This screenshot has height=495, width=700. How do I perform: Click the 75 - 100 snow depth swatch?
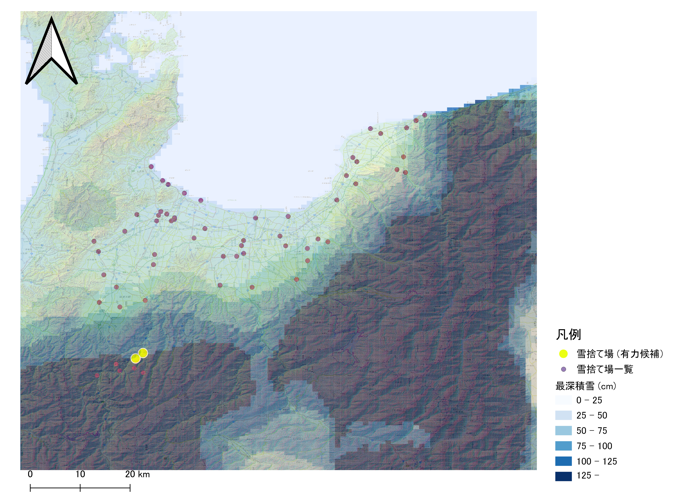pyautogui.click(x=563, y=446)
